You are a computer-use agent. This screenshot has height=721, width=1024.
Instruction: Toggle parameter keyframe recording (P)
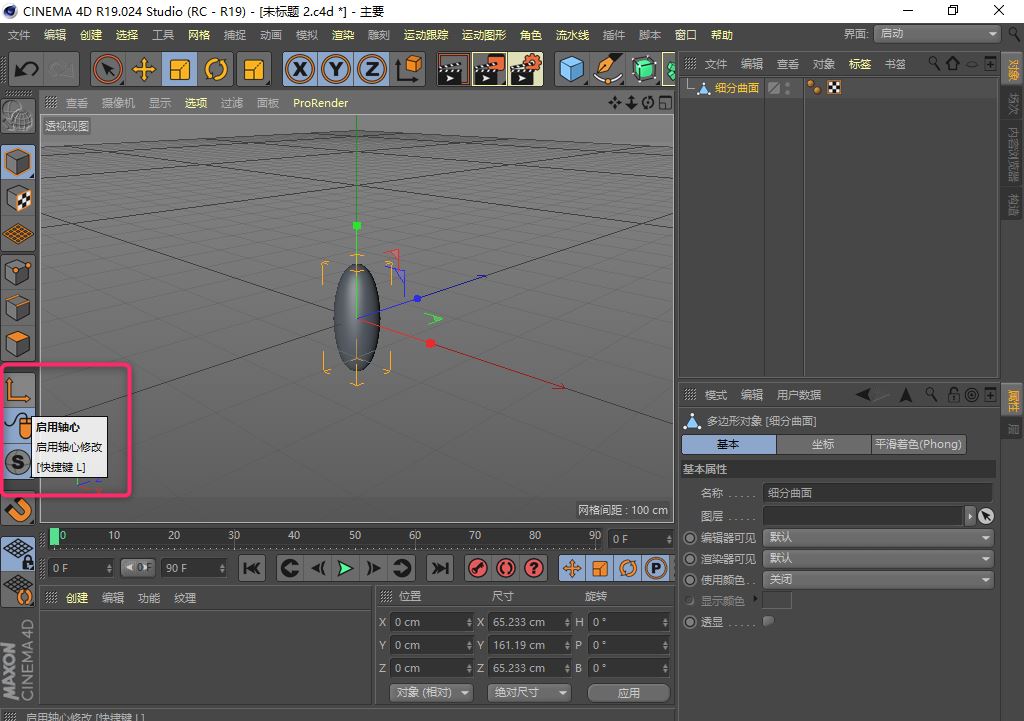[656, 568]
